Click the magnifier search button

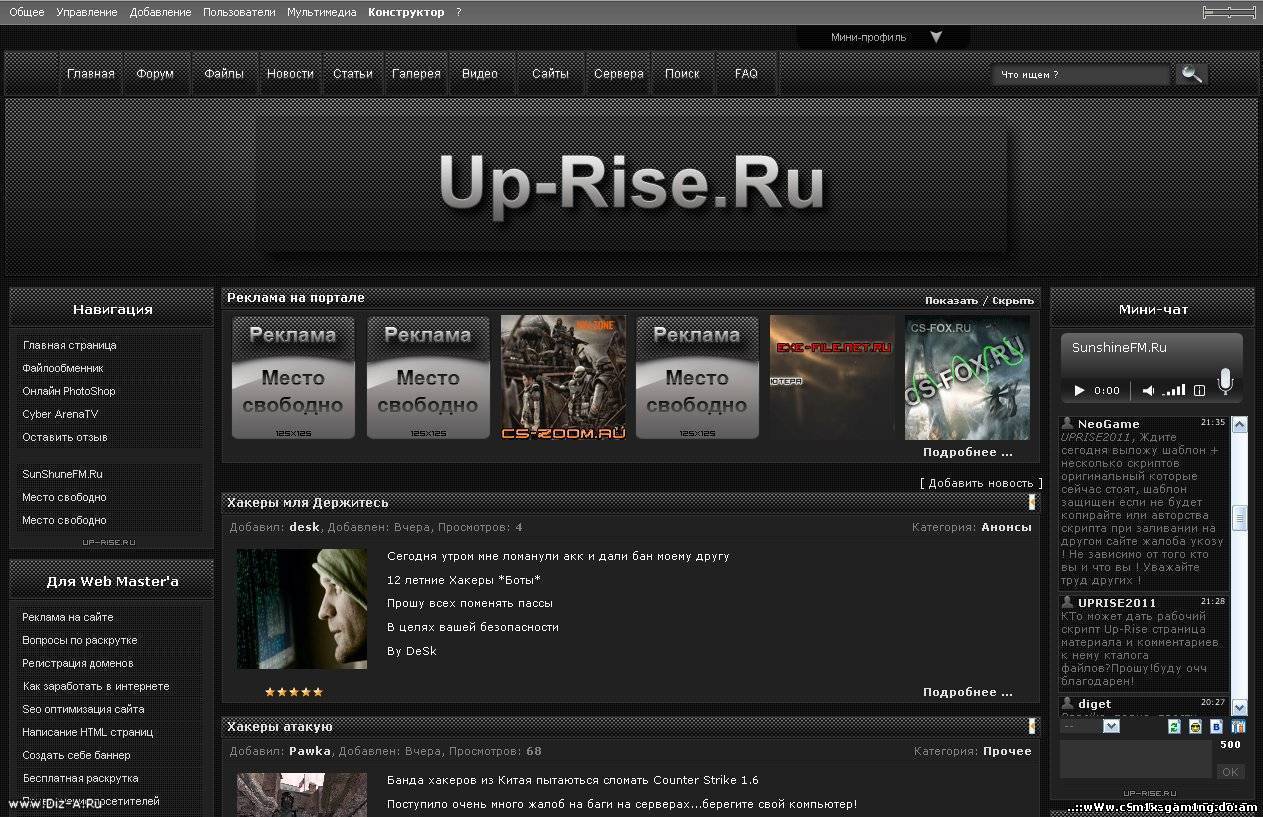1191,74
